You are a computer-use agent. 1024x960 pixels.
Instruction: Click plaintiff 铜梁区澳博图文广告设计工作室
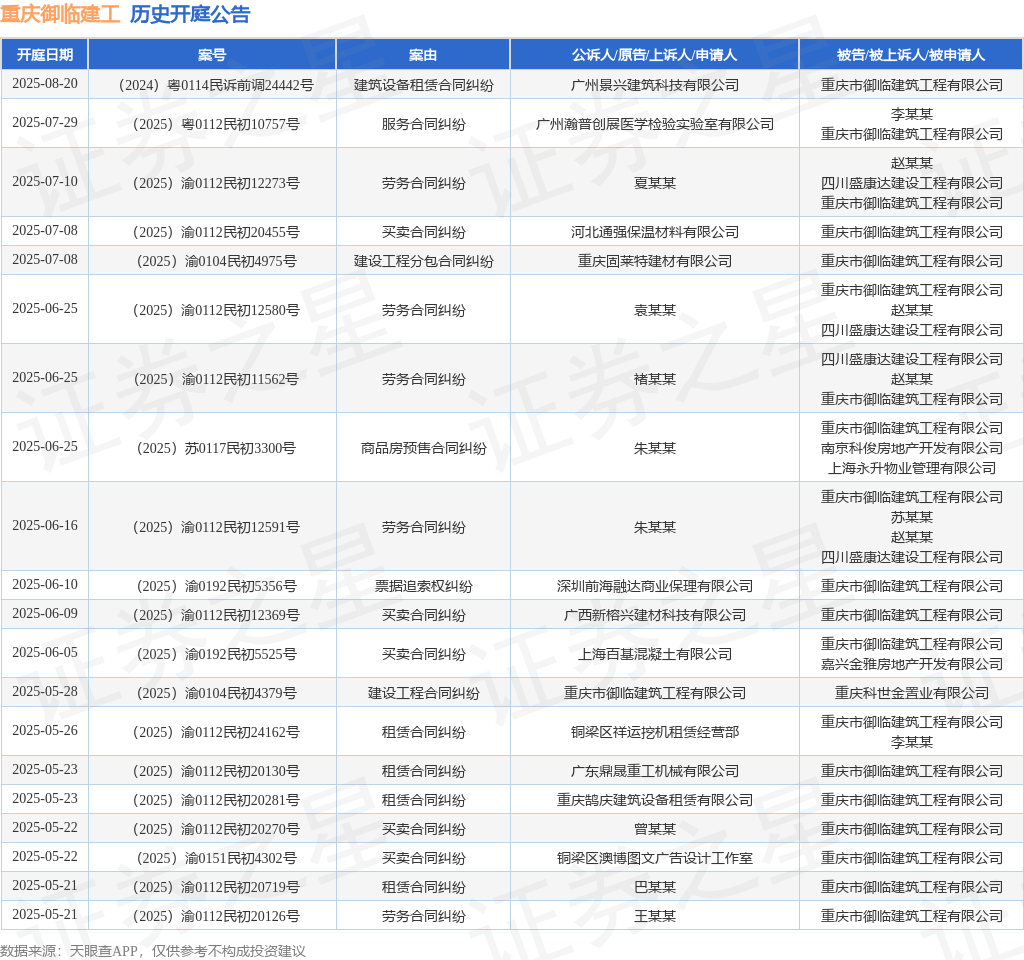pos(654,858)
